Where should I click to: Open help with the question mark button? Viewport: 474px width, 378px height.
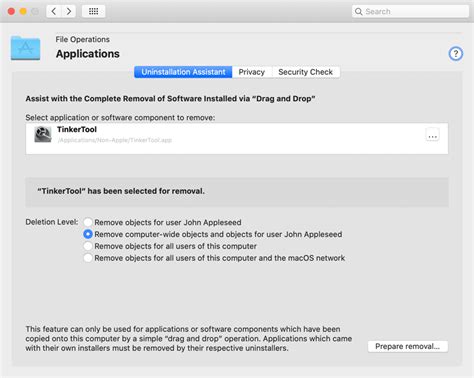[456, 54]
